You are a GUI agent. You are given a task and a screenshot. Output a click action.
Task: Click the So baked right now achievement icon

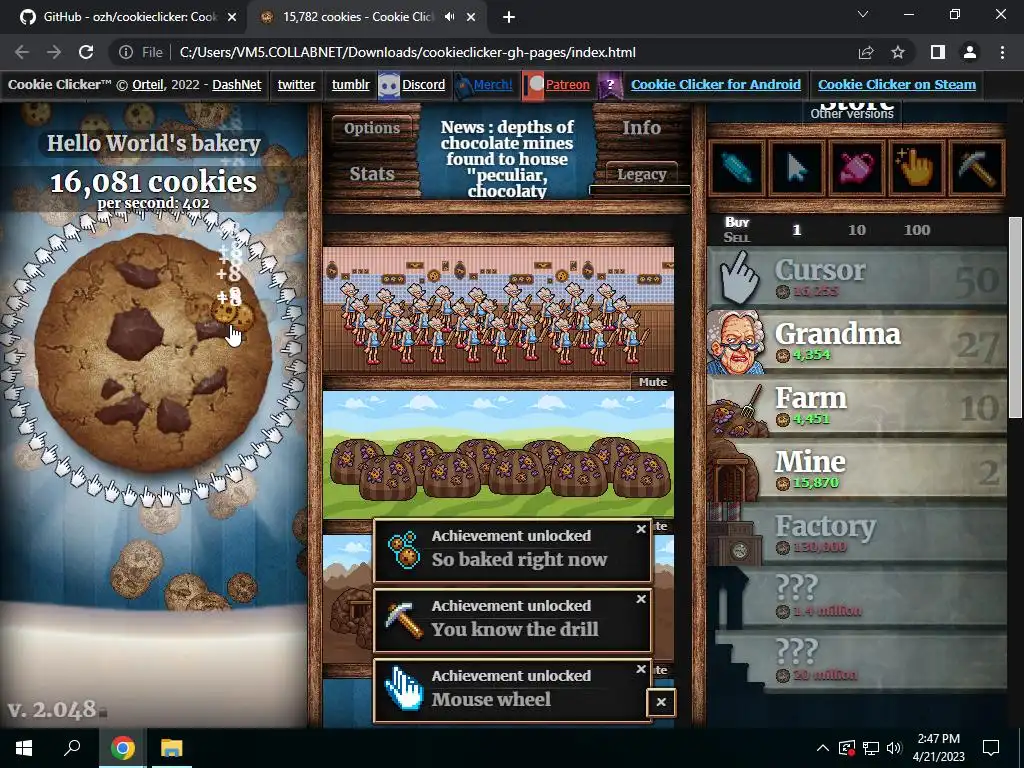(x=404, y=550)
